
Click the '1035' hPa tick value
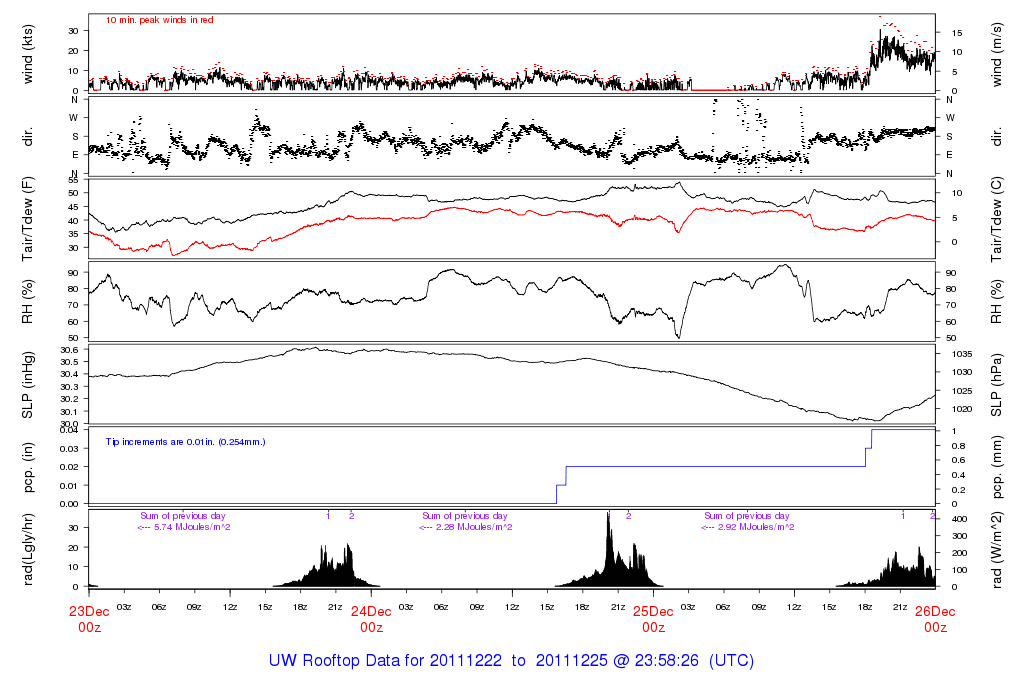tap(963, 354)
